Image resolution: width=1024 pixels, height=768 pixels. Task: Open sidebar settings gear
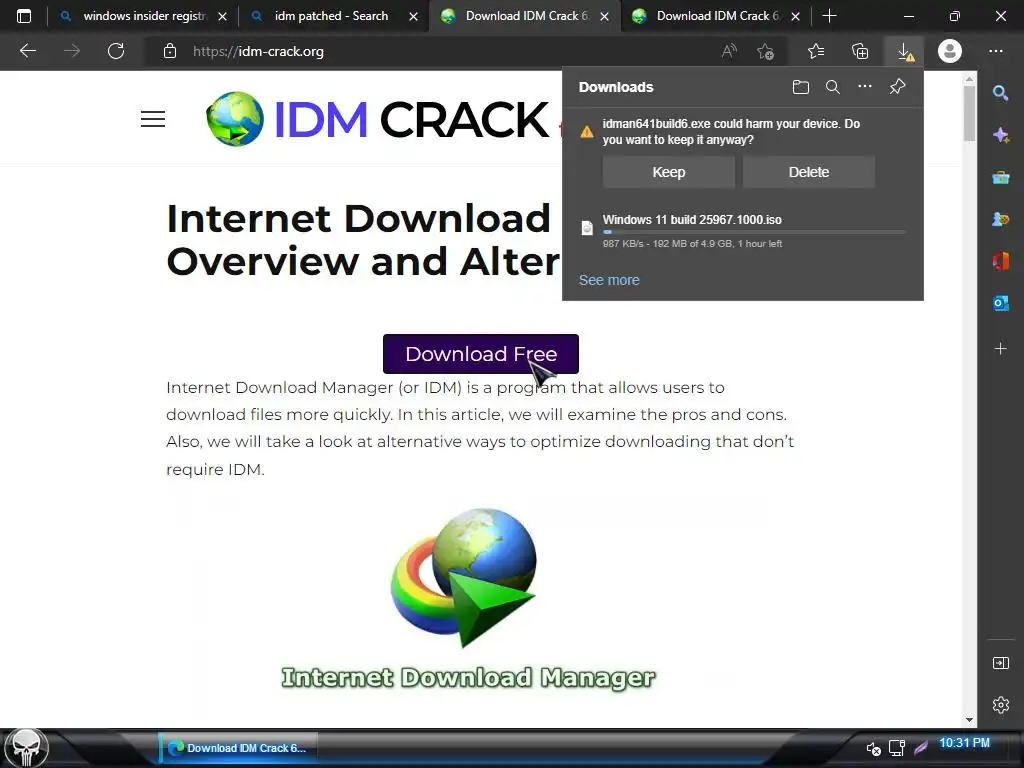[1000, 705]
